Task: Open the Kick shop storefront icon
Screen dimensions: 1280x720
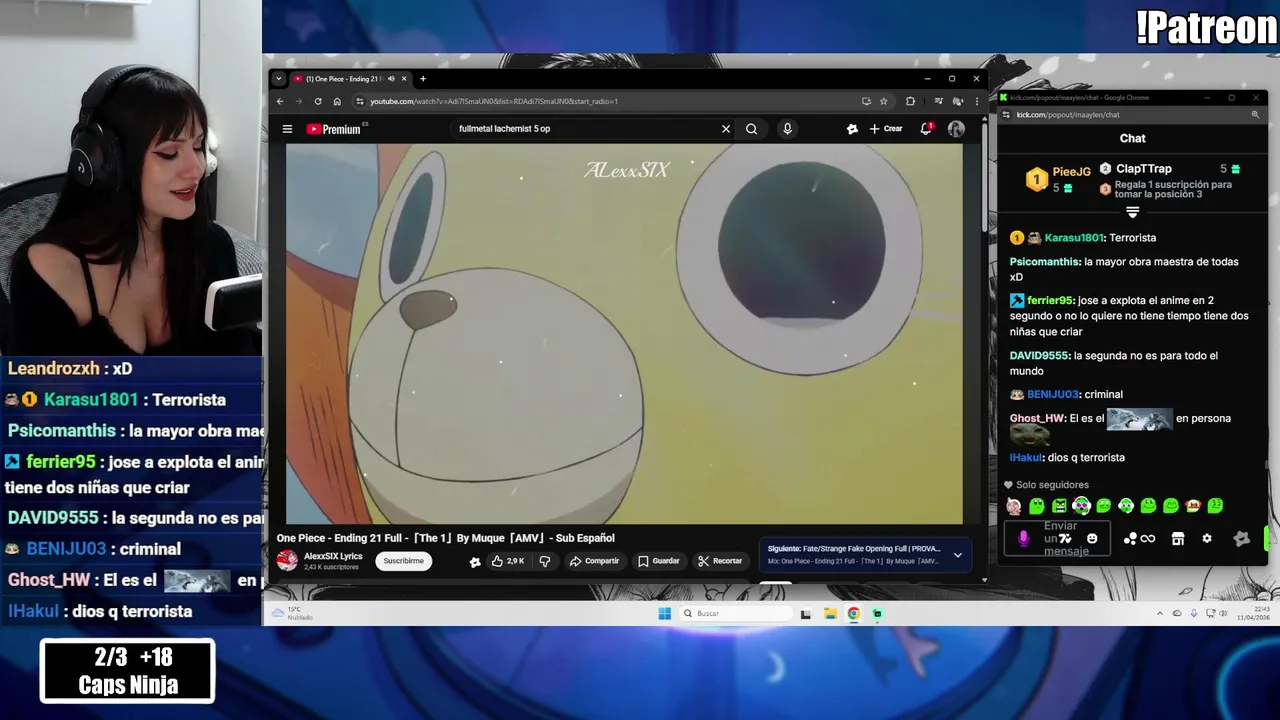Action: click(x=1178, y=538)
